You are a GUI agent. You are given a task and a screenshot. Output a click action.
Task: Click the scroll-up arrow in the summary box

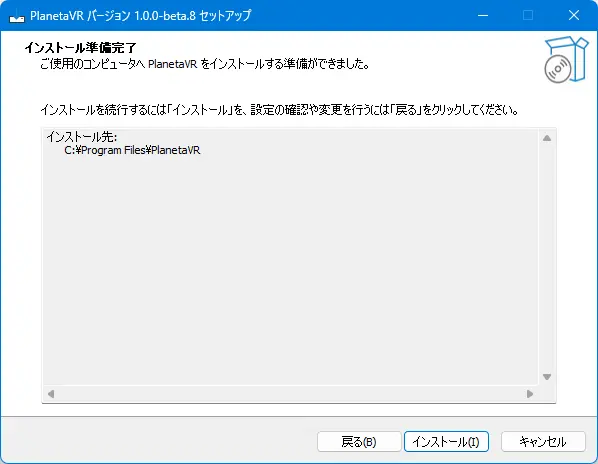(x=547, y=138)
